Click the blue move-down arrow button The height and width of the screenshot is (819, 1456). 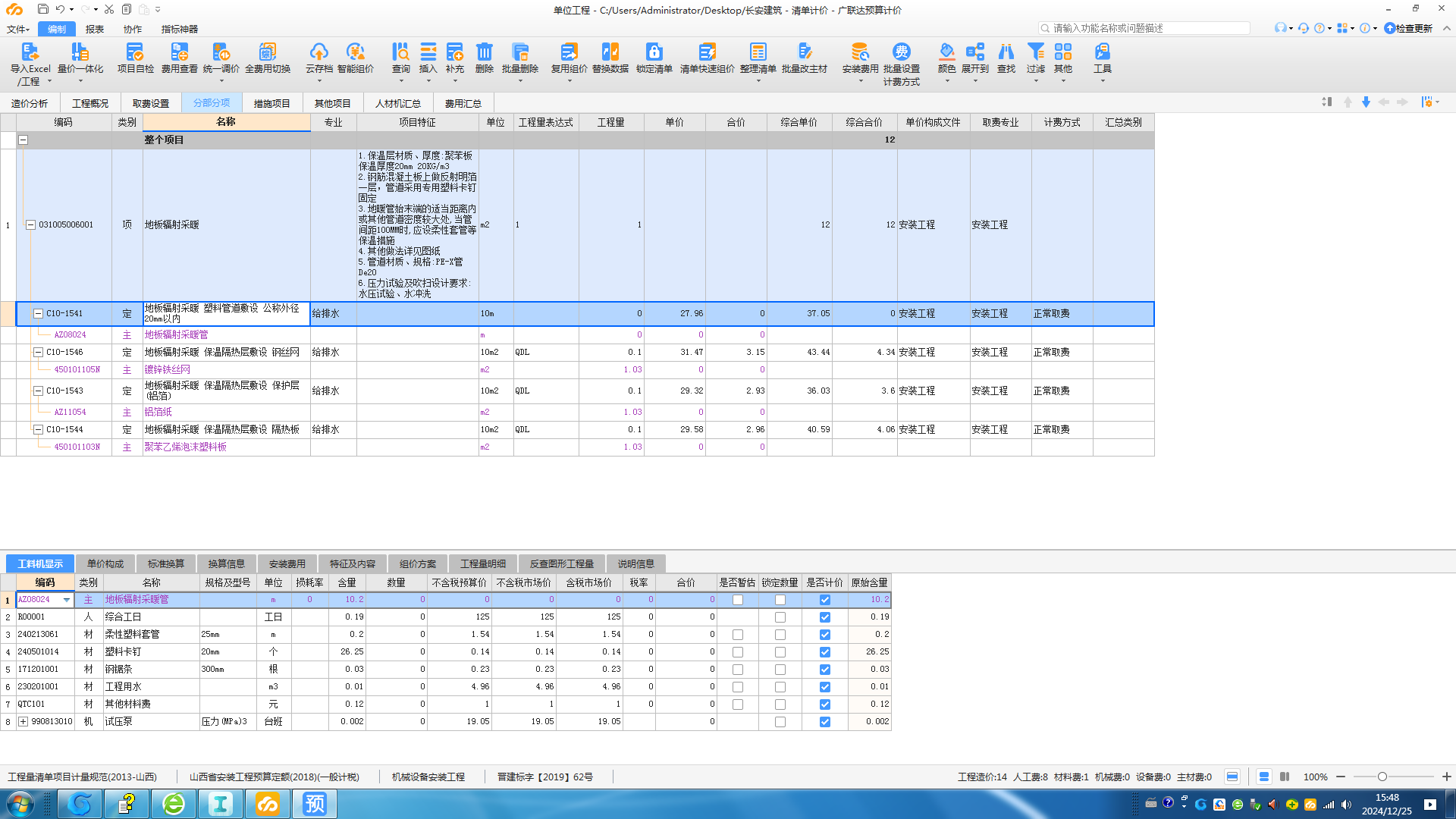(x=1366, y=102)
